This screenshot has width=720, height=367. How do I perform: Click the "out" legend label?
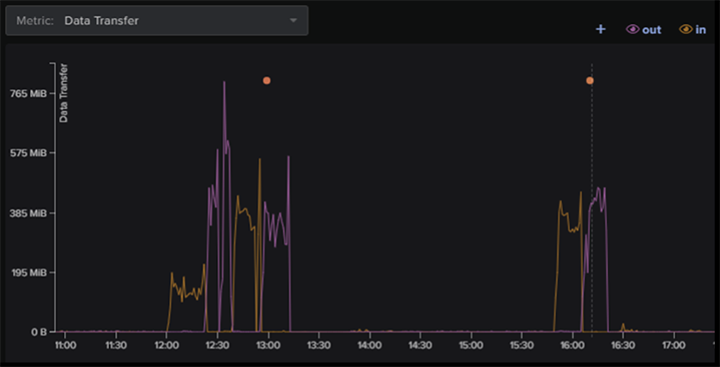[x=652, y=30]
